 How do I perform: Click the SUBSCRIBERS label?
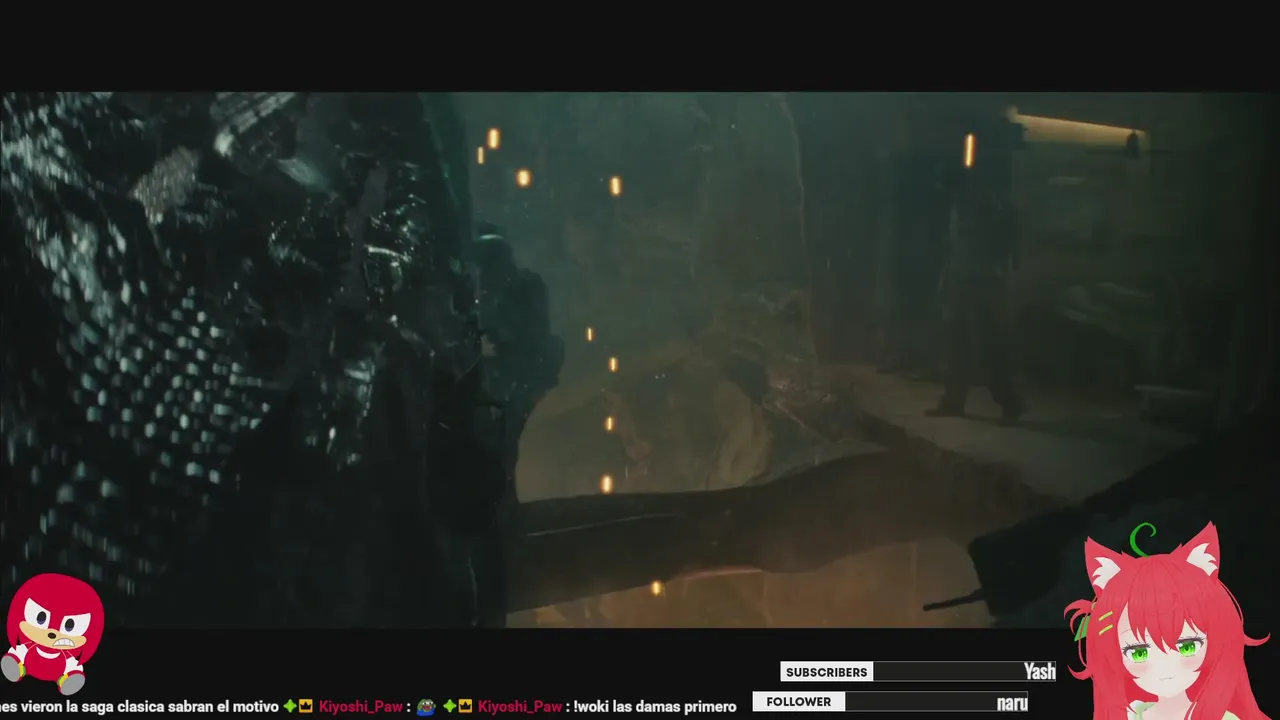click(826, 672)
